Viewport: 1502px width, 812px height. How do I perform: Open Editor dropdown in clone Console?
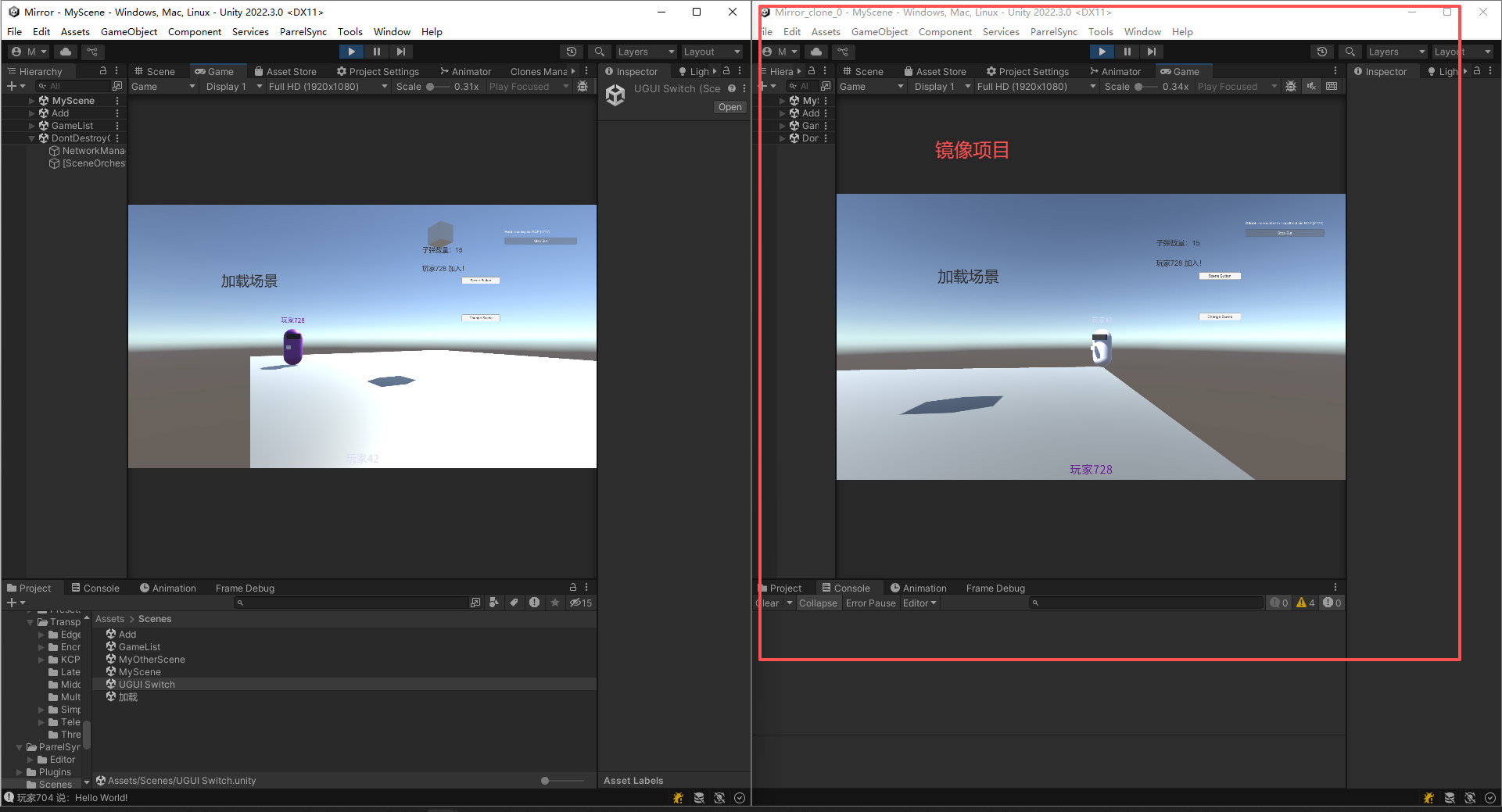coord(919,603)
